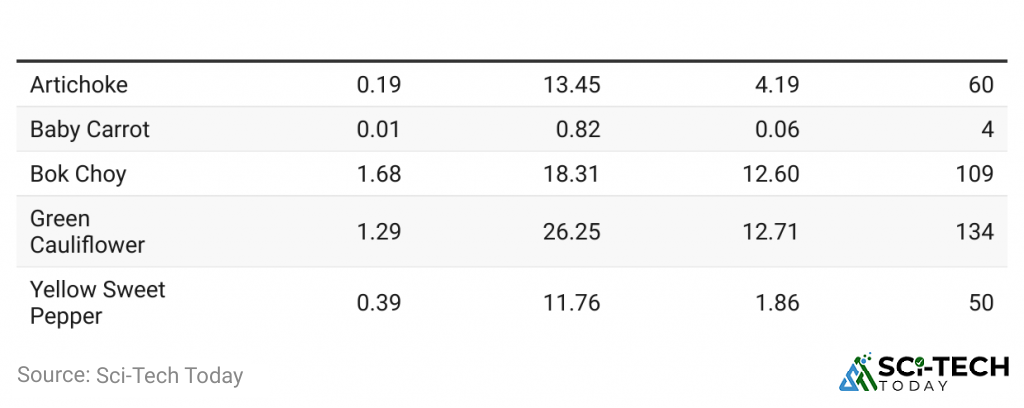Click the SCI-TECH TODAY wordmark
The width and height of the screenshot is (1024, 408).
[943, 373]
